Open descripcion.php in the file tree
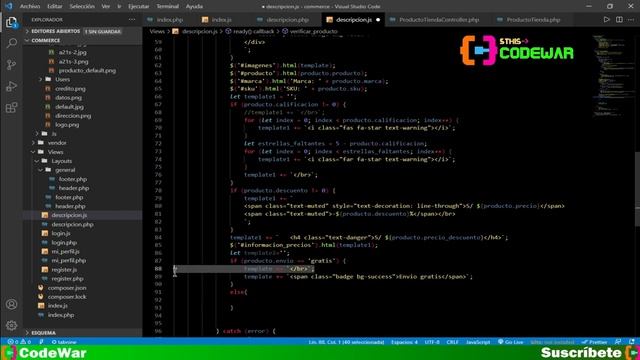Image resolution: width=640 pixels, height=360 pixels. pyautogui.click(x=72, y=224)
